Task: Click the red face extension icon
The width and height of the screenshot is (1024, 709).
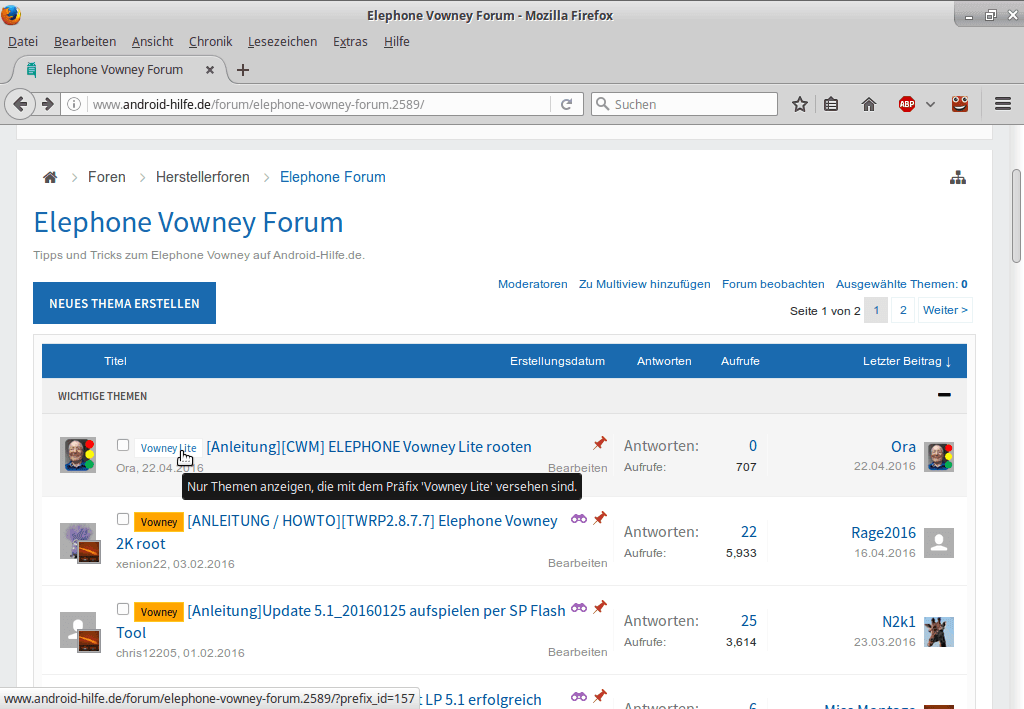Action: click(959, 104)
